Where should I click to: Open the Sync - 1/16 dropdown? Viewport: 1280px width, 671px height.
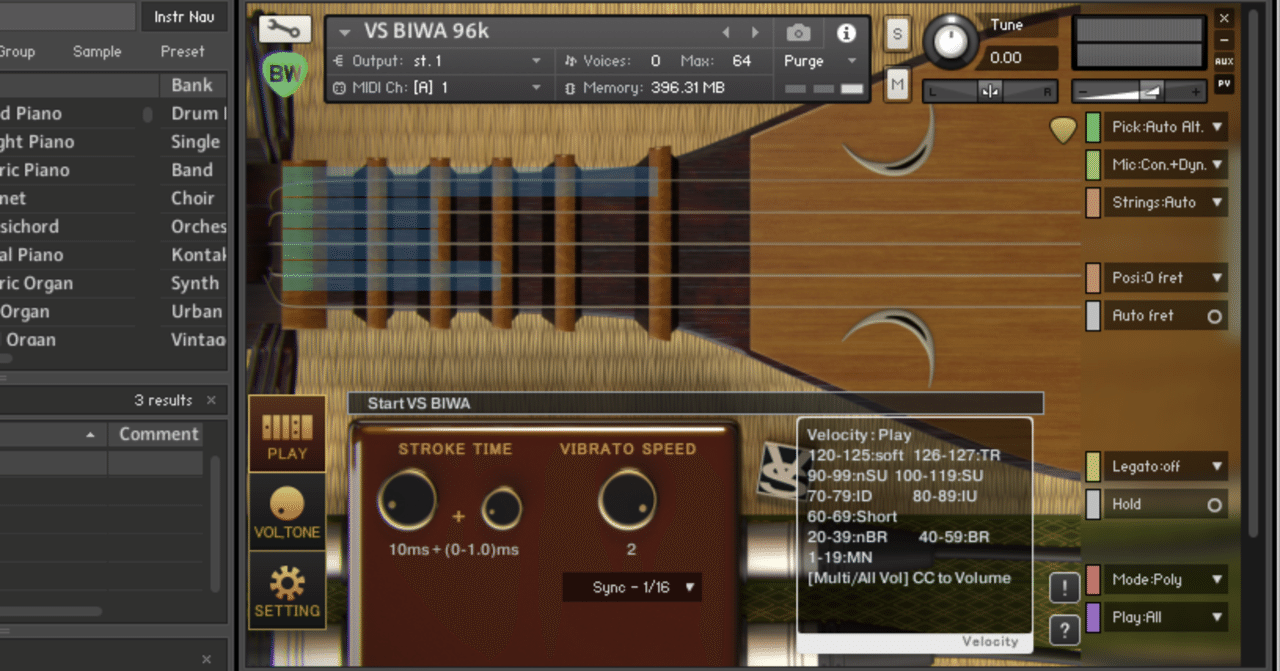click(631, 587)
